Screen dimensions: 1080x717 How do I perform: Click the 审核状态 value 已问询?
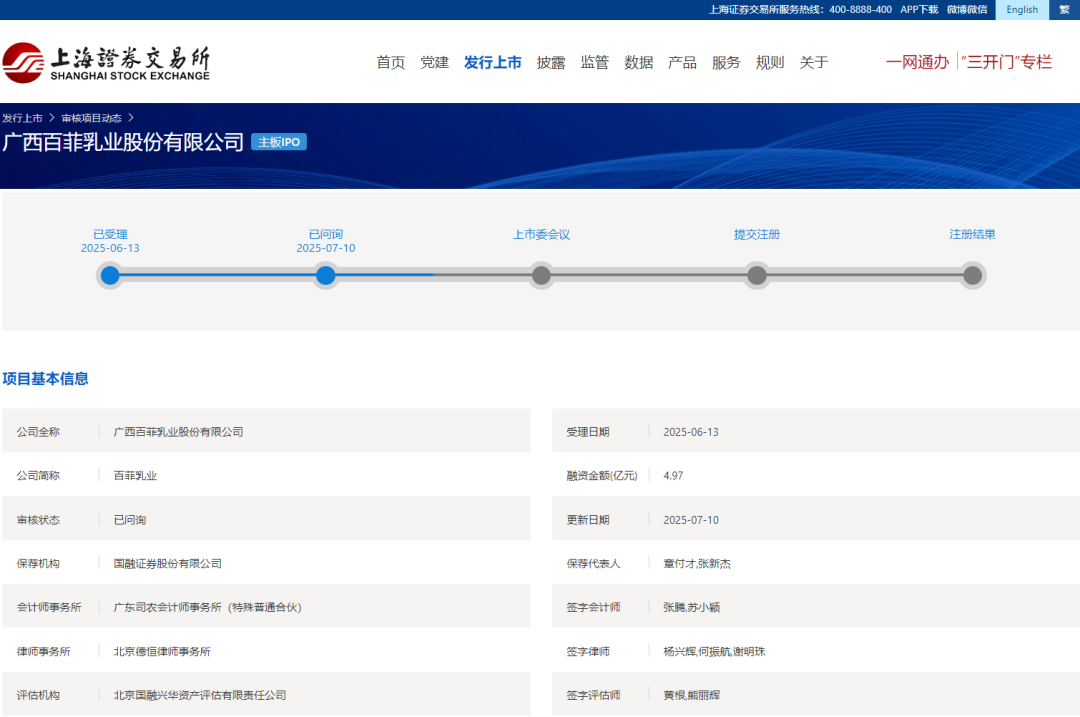(x=129, y=520)
